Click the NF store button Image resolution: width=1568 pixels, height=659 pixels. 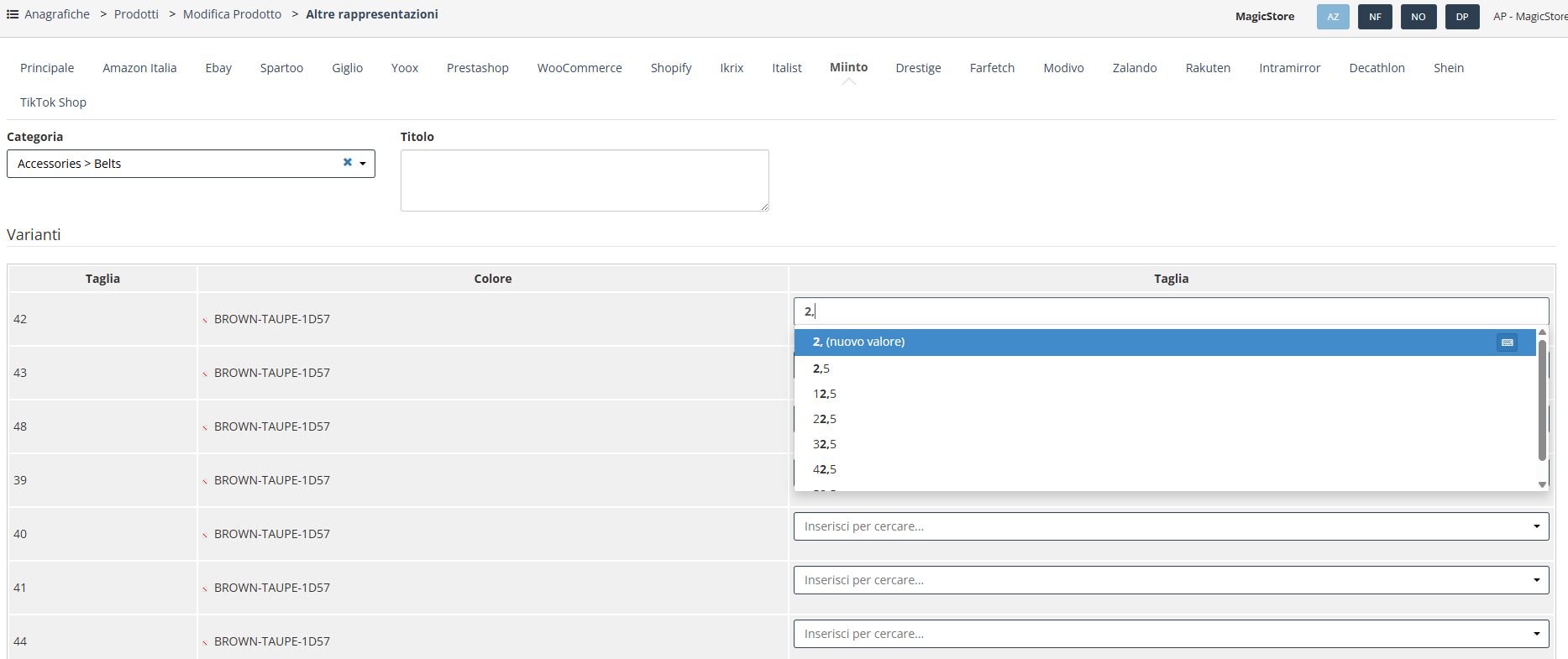pos(1375,17)
